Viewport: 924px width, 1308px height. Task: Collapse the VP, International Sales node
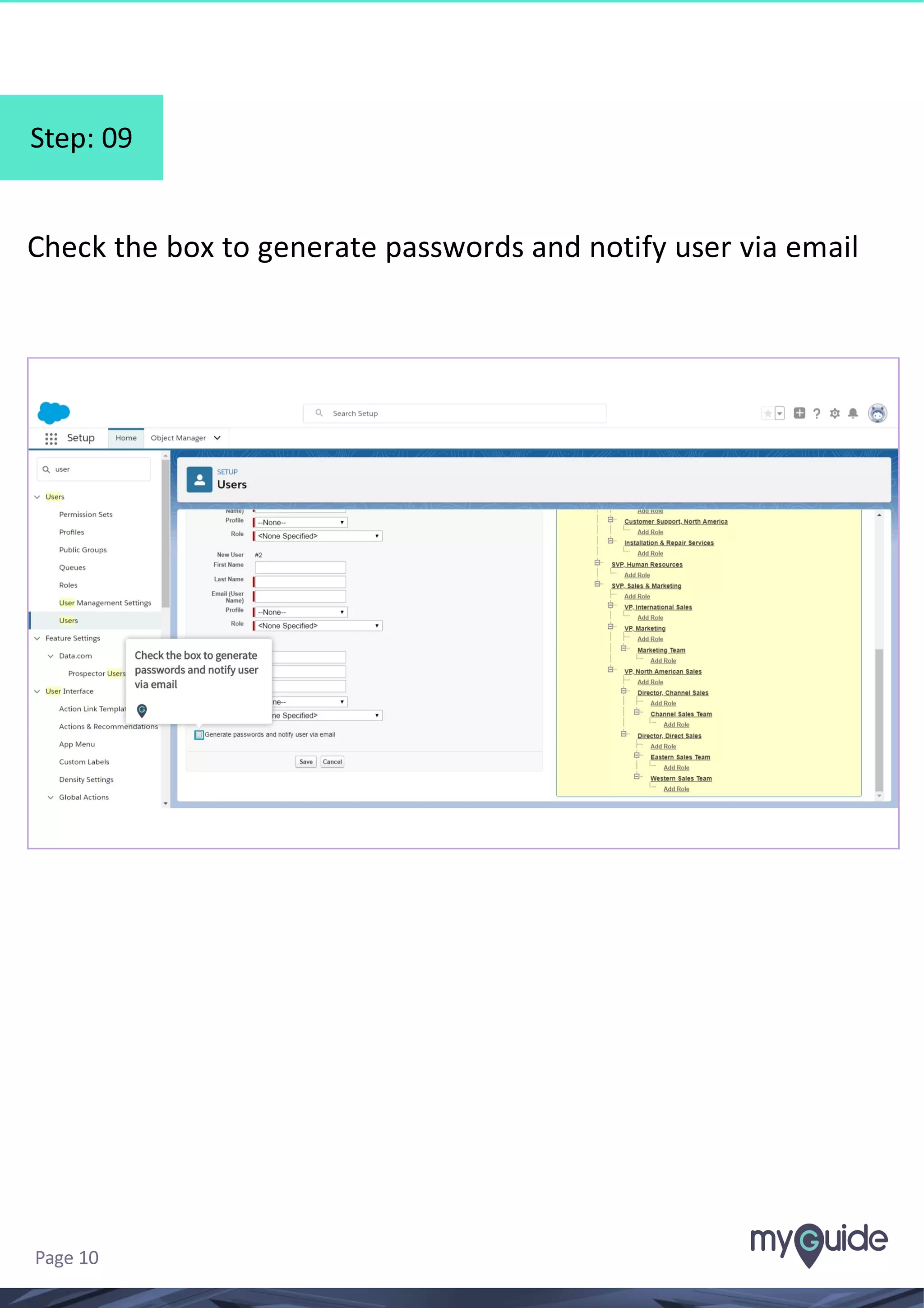pos(611,605)
